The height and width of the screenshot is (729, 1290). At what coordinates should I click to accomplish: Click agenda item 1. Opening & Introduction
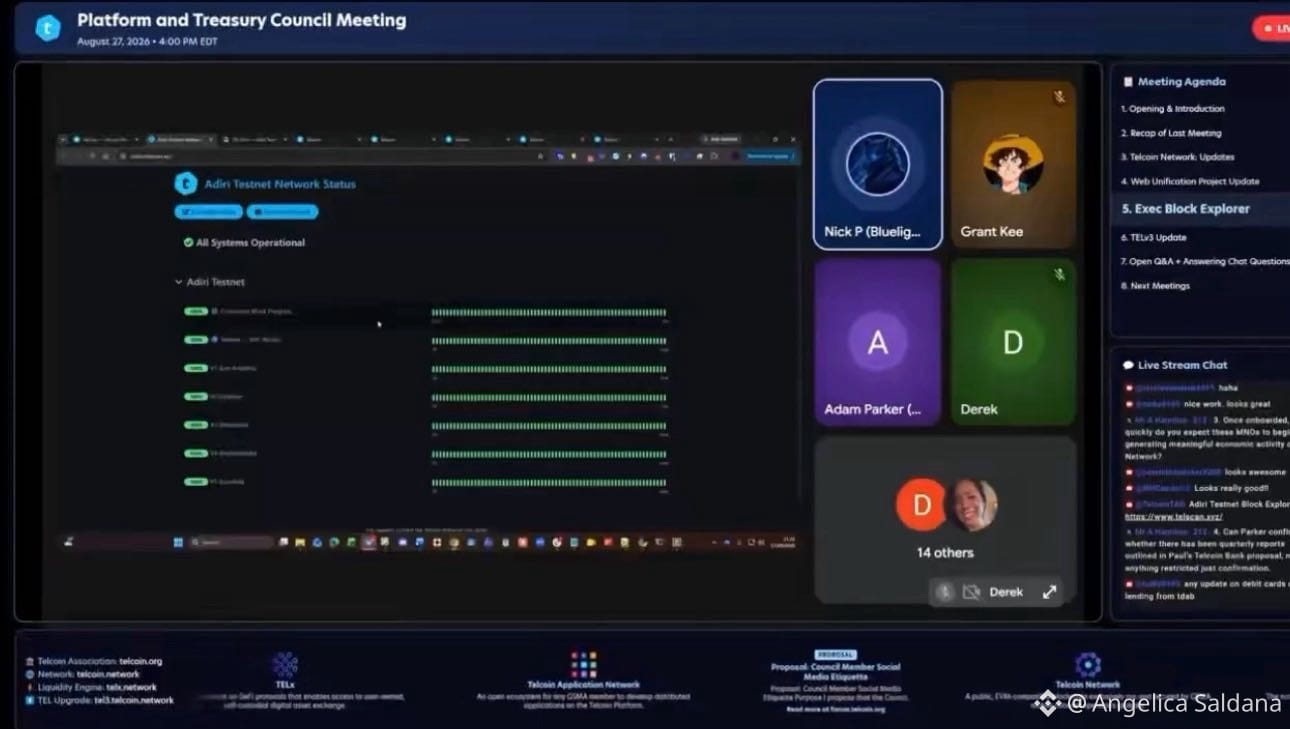coord(1172,109)
